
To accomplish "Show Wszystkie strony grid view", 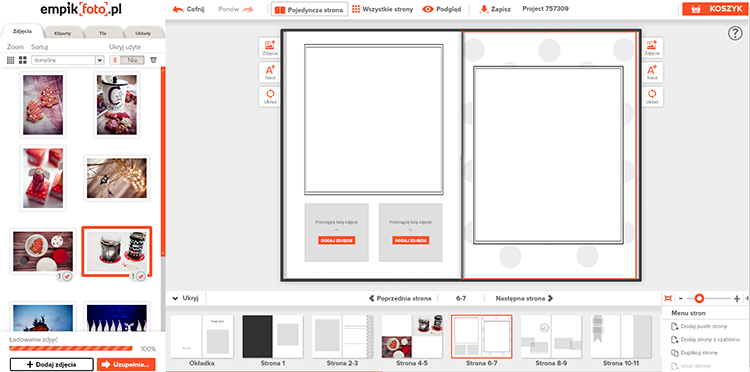I will click(x=382, y=9).
